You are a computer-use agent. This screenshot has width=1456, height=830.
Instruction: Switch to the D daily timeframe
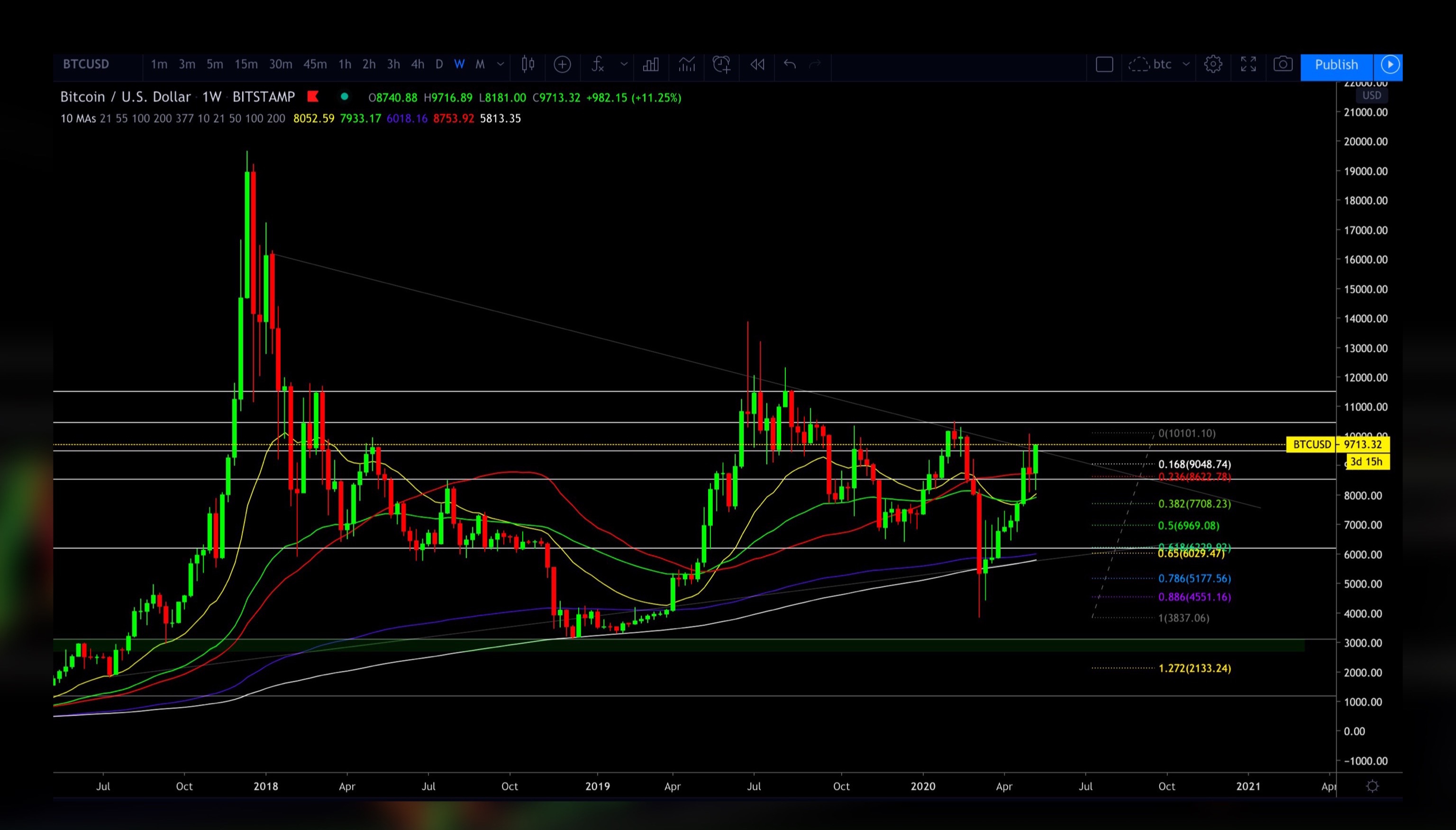point(439,64)
